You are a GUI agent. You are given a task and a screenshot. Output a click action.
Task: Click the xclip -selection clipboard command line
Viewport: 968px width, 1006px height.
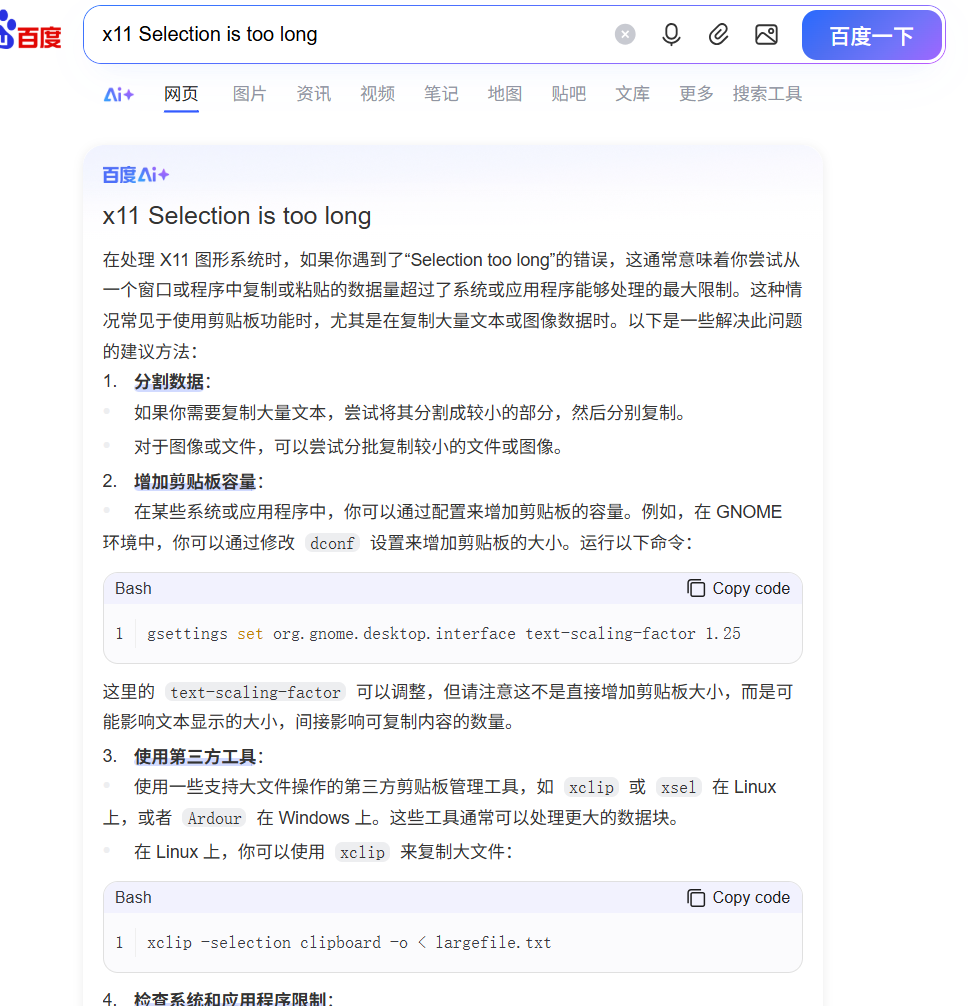tap(349, 942)
